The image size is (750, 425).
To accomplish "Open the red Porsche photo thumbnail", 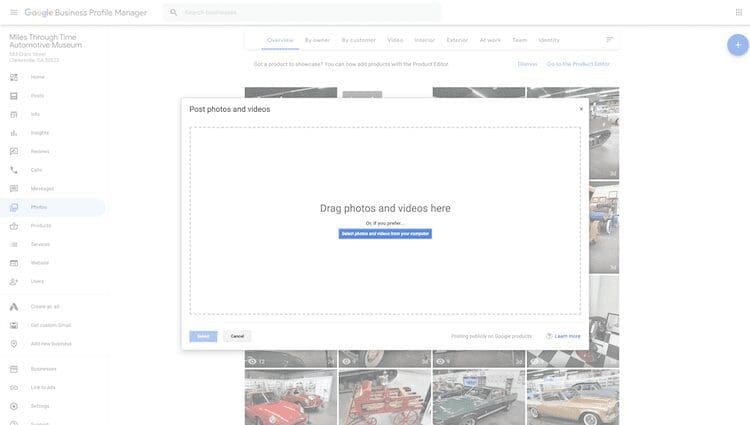I will click(x=291, y=397).
